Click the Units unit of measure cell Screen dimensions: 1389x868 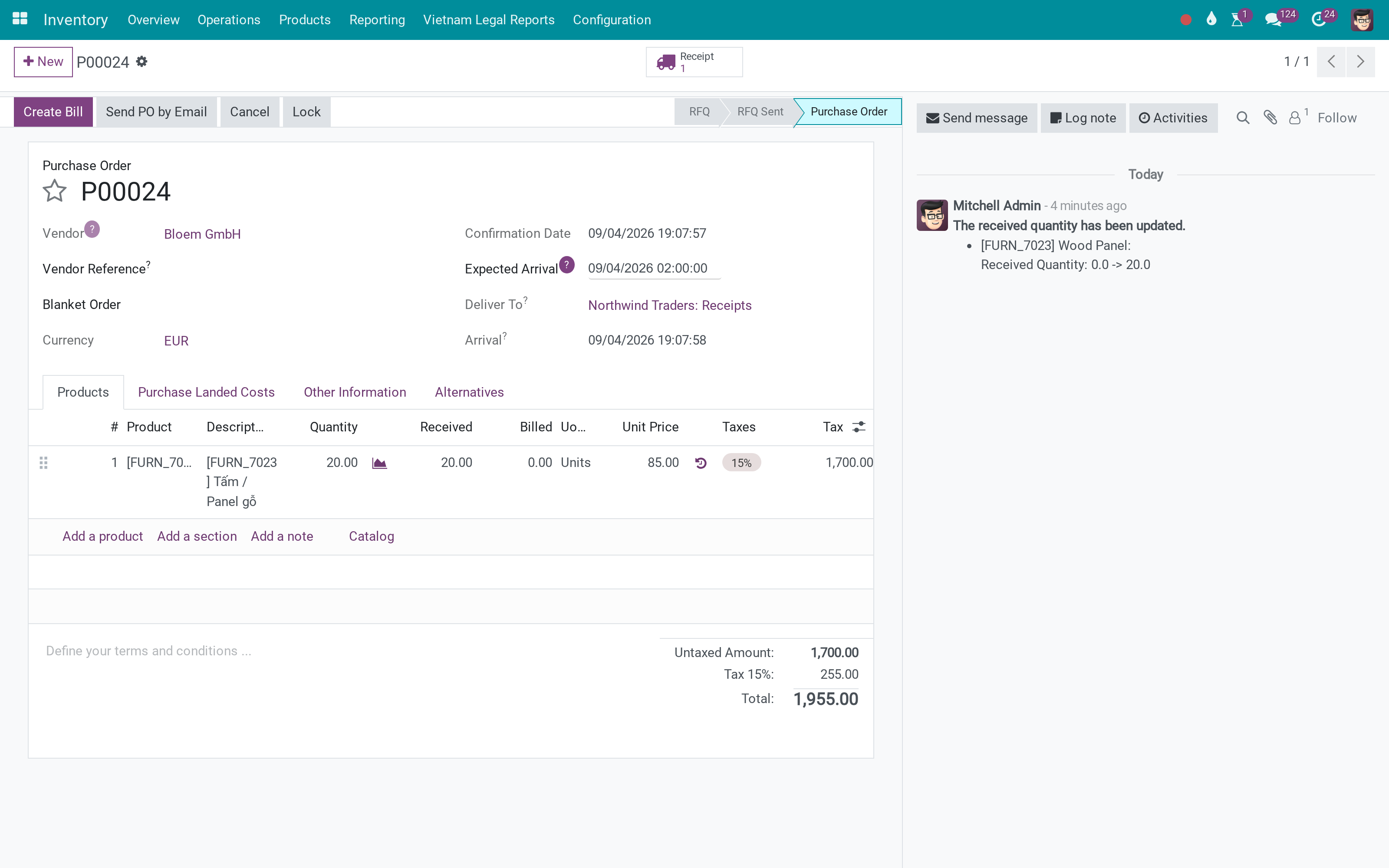576,463
